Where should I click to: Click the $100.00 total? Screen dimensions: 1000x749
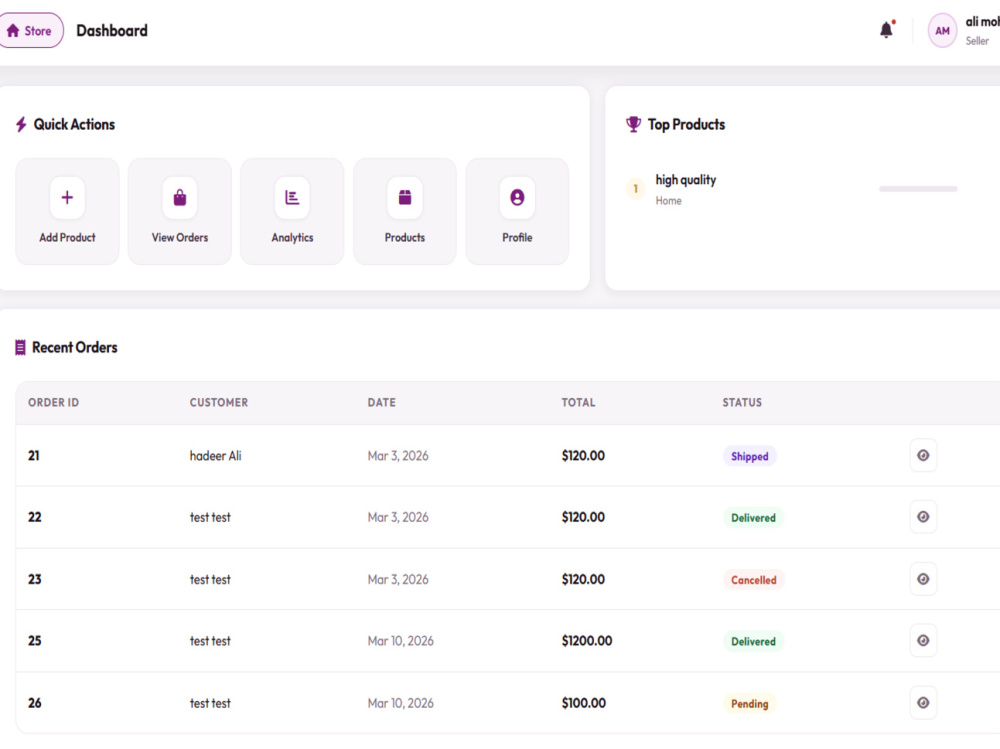pos(584,703)
